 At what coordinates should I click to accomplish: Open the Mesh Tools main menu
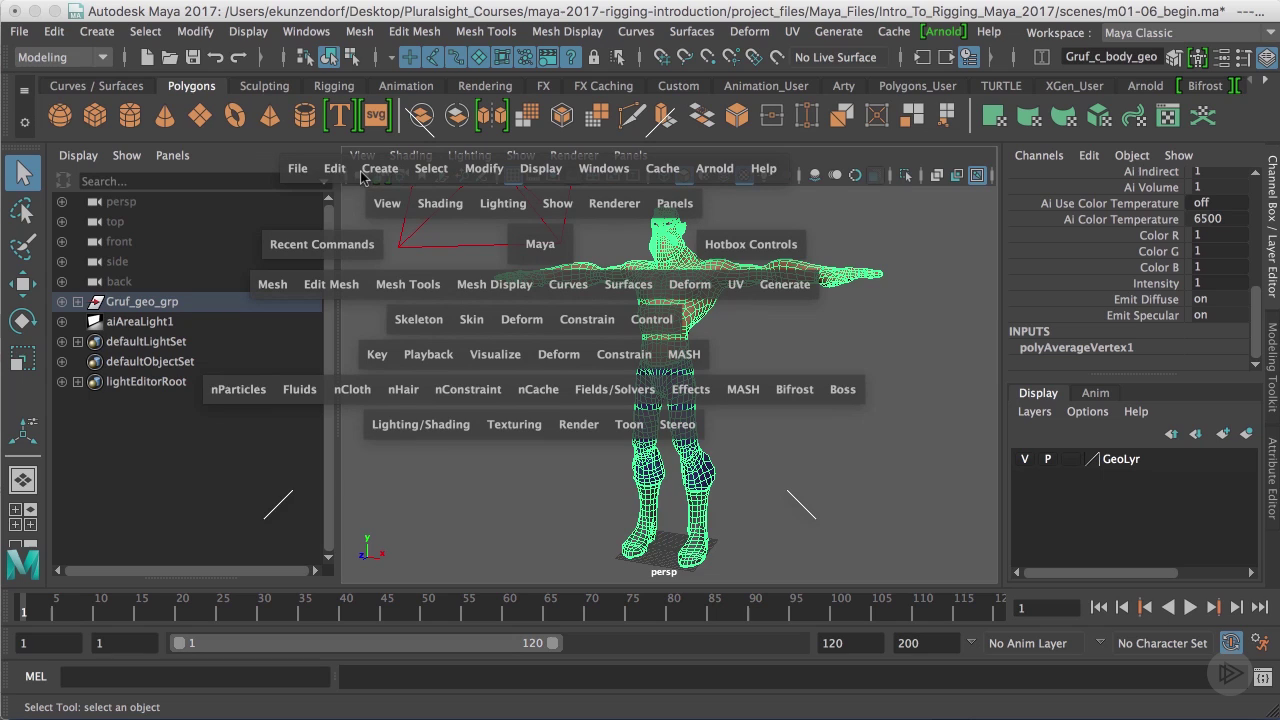coord(486,31)
